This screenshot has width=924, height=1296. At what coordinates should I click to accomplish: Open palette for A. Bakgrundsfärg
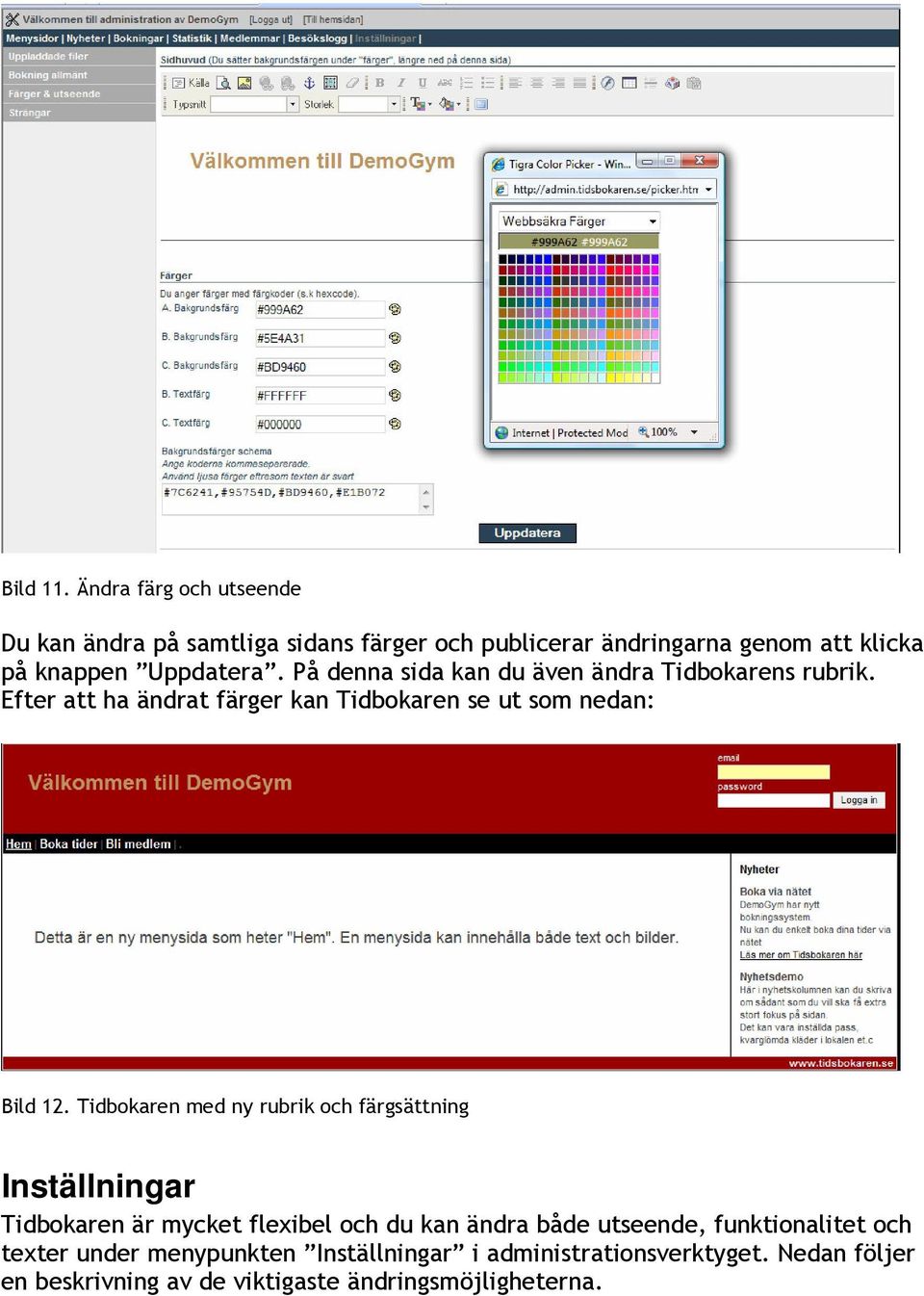coord(395,309)
